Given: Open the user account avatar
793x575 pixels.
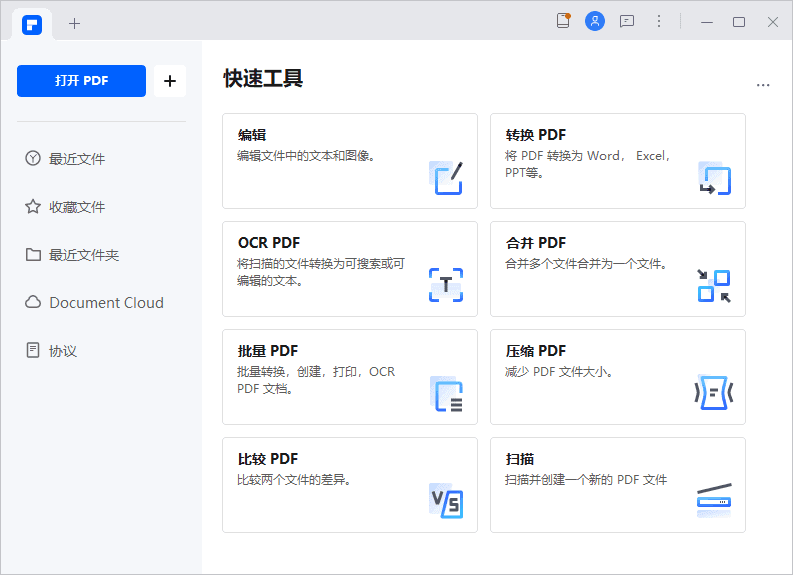Looking at the screenshot, I should click(x=595, y=21).
